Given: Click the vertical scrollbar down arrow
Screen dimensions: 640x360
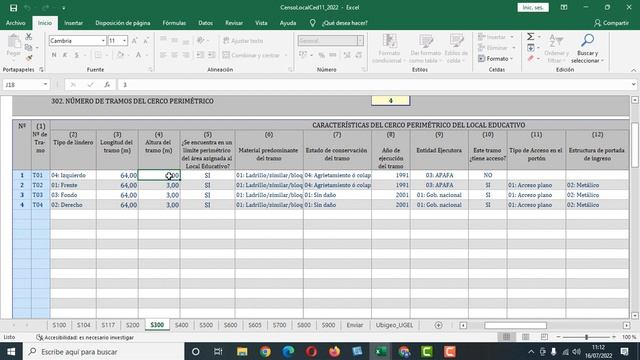Looking at the screenshot, I should (635, 316).
